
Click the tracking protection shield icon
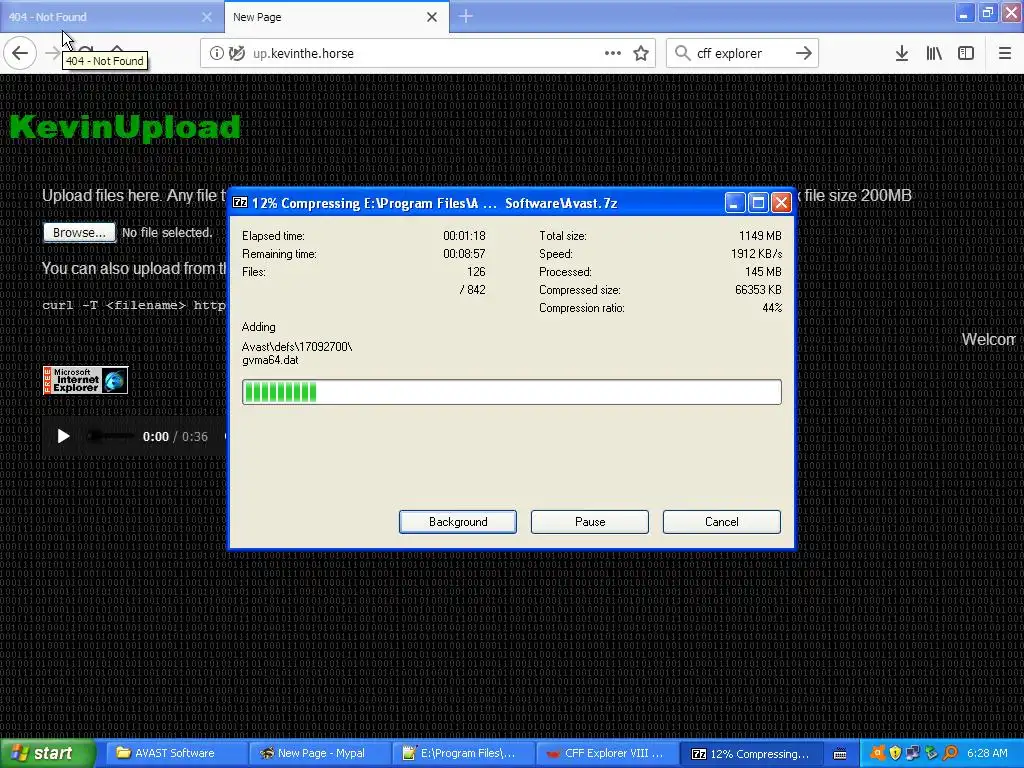(x=237, y=53)
